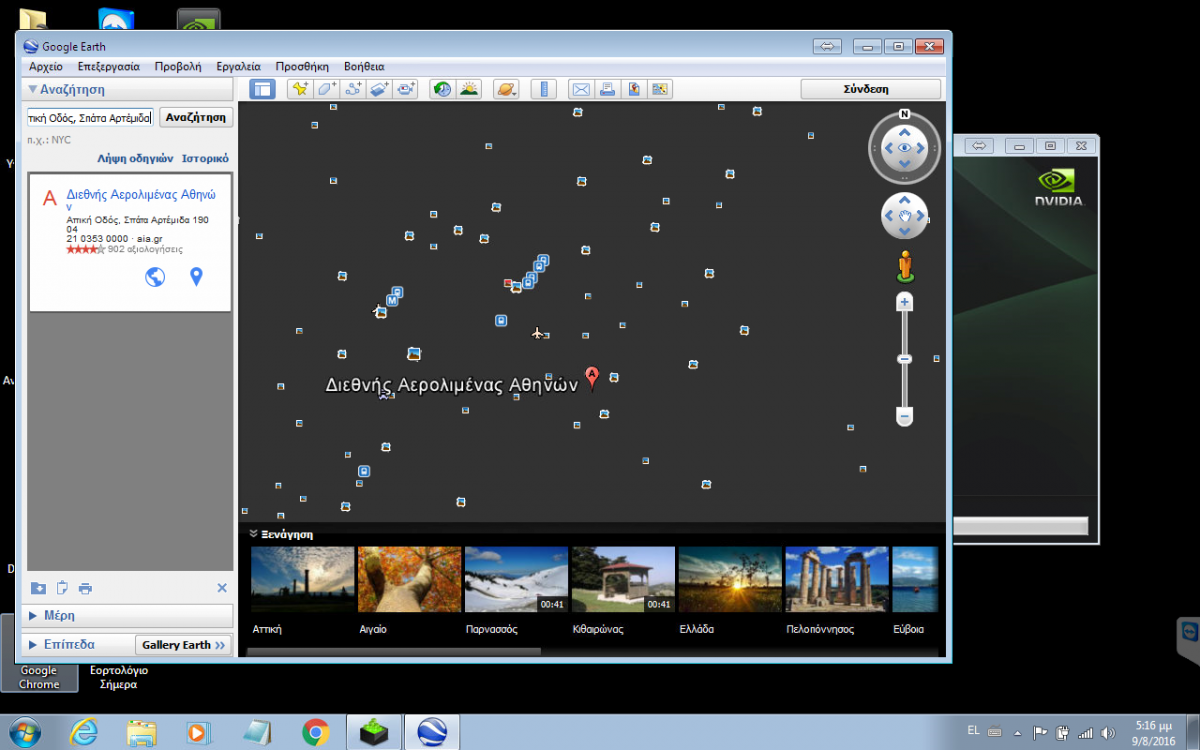This screenshot has height=750, width=1200.
Task: Click the M metro station map icon
Action: pos(392,300)
